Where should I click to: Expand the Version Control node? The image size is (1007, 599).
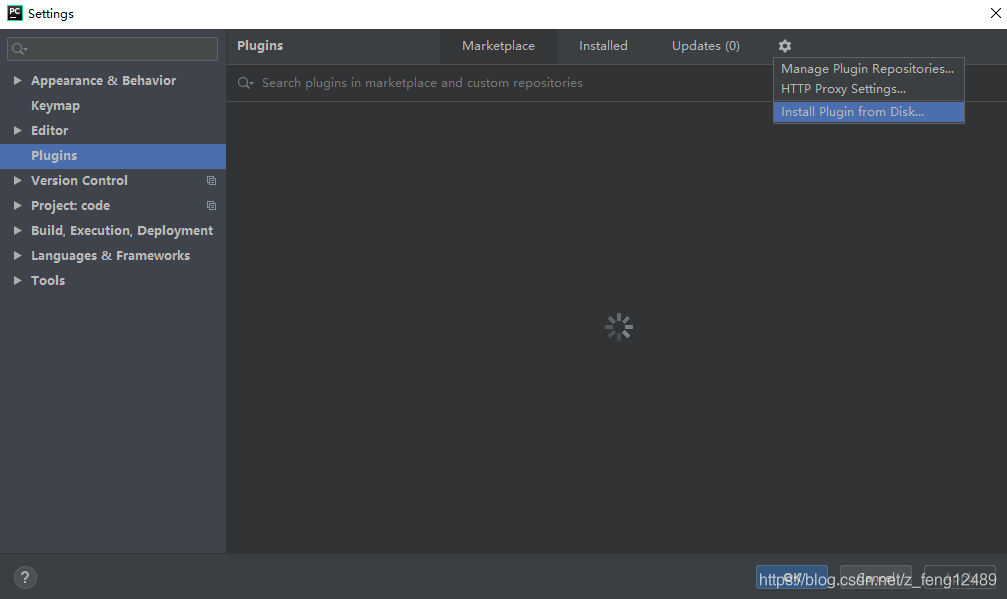(17, 180)
